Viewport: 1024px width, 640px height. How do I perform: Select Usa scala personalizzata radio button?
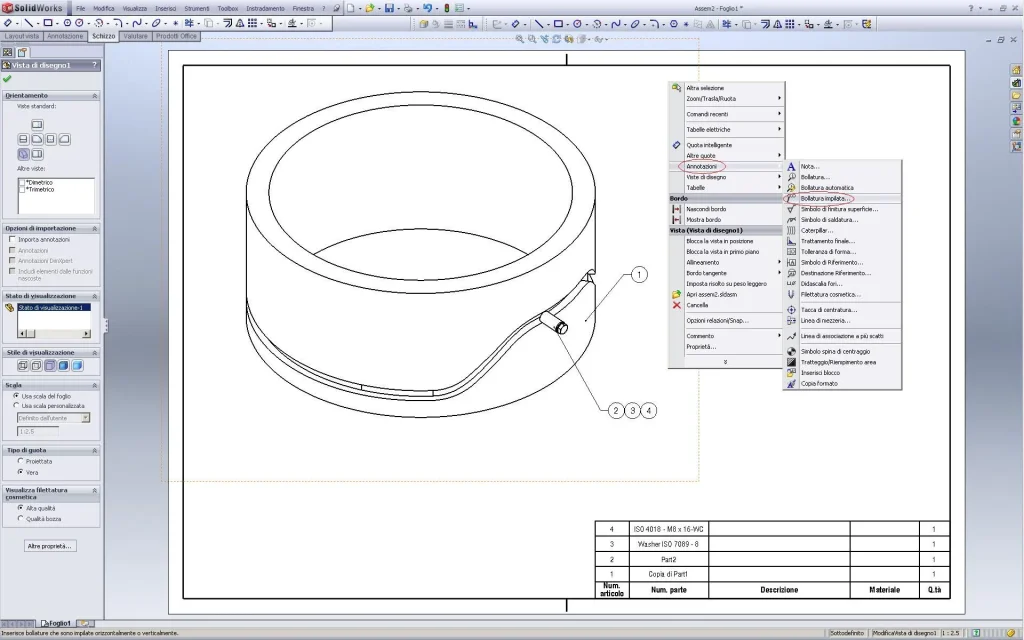click(16, 406)
